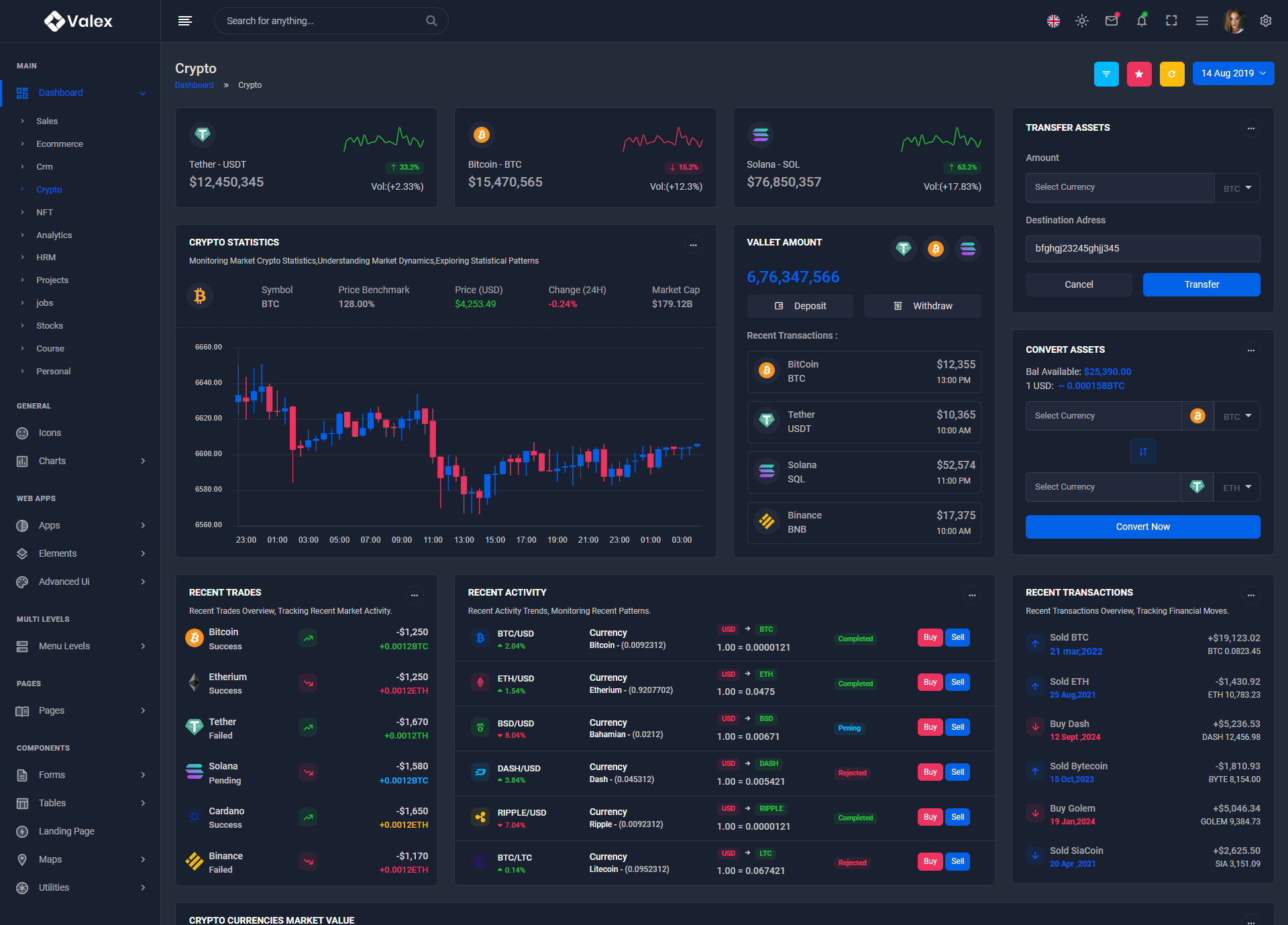This screenshot has width=1288, height=925.
Task: Toggle sidebar with hamburger menu icon
Action: [185, 21]
